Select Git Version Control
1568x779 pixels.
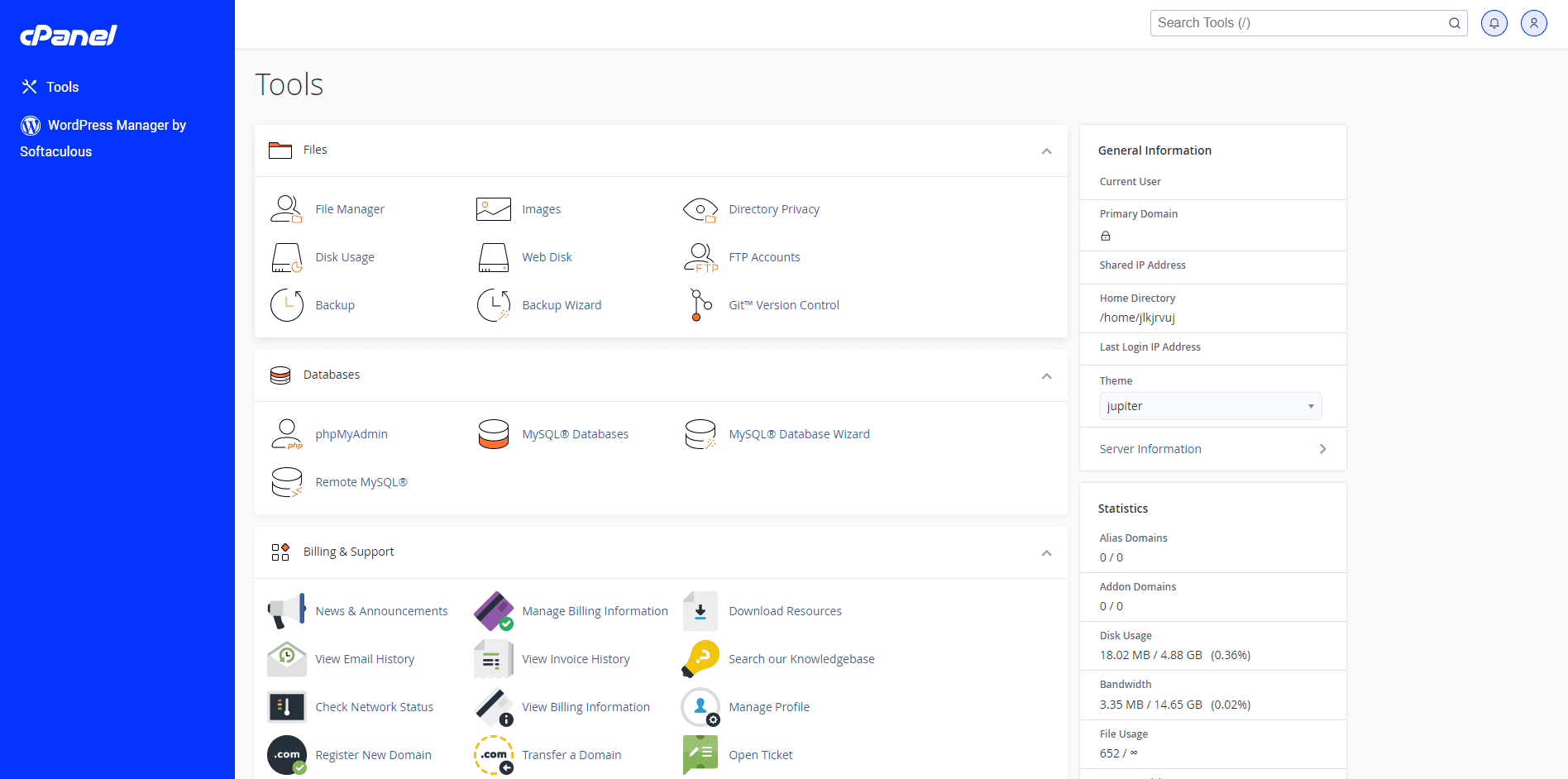click(x=783, y=304)
